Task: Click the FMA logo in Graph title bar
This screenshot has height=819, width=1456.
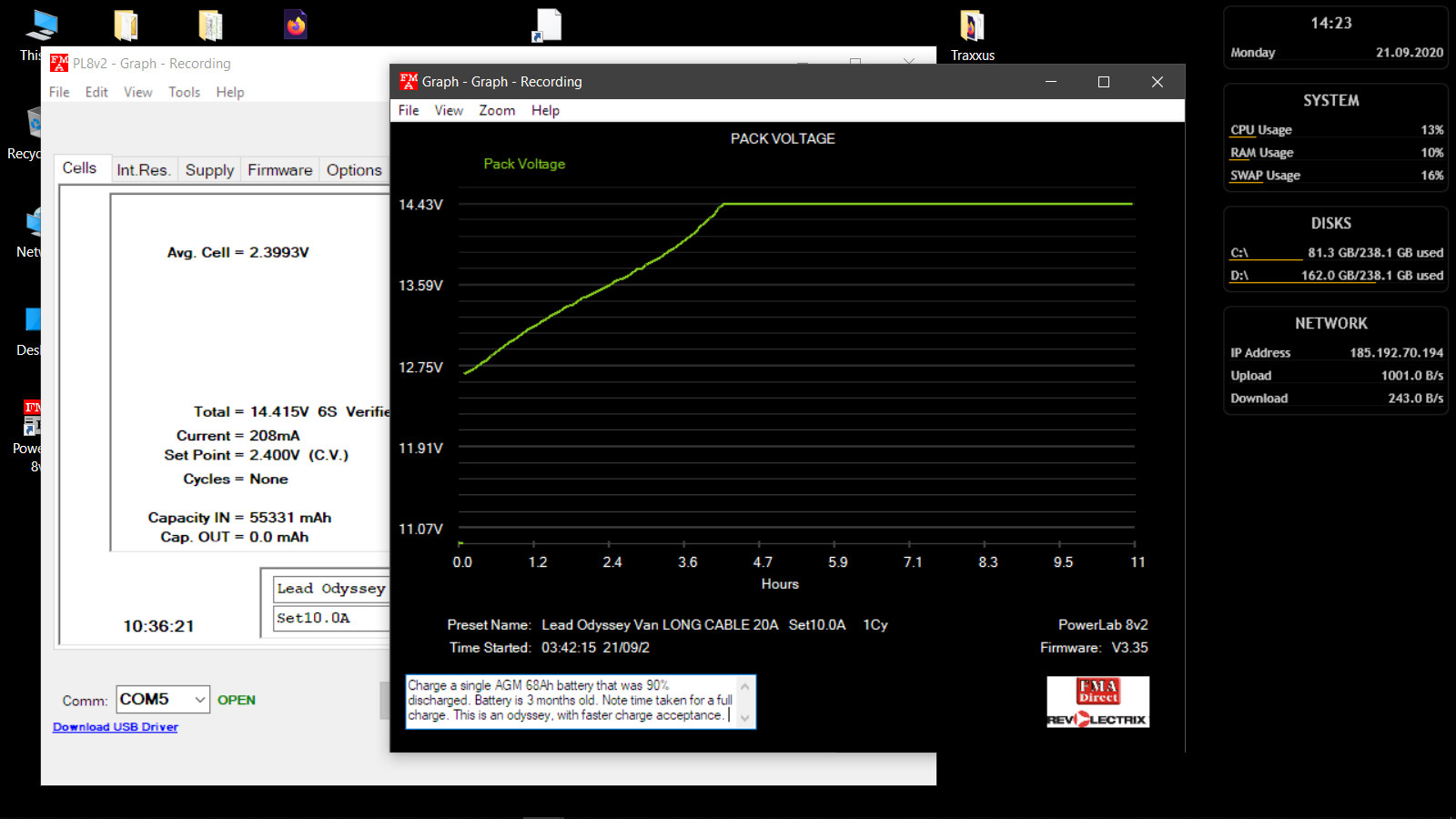Action: click(x=409, y=82)
